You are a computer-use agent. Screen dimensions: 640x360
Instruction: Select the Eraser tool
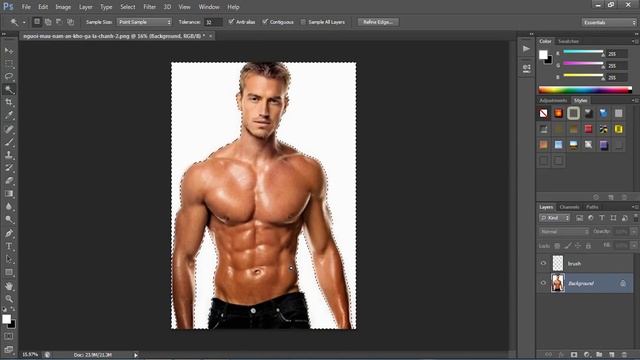click(x=9, y=180)
